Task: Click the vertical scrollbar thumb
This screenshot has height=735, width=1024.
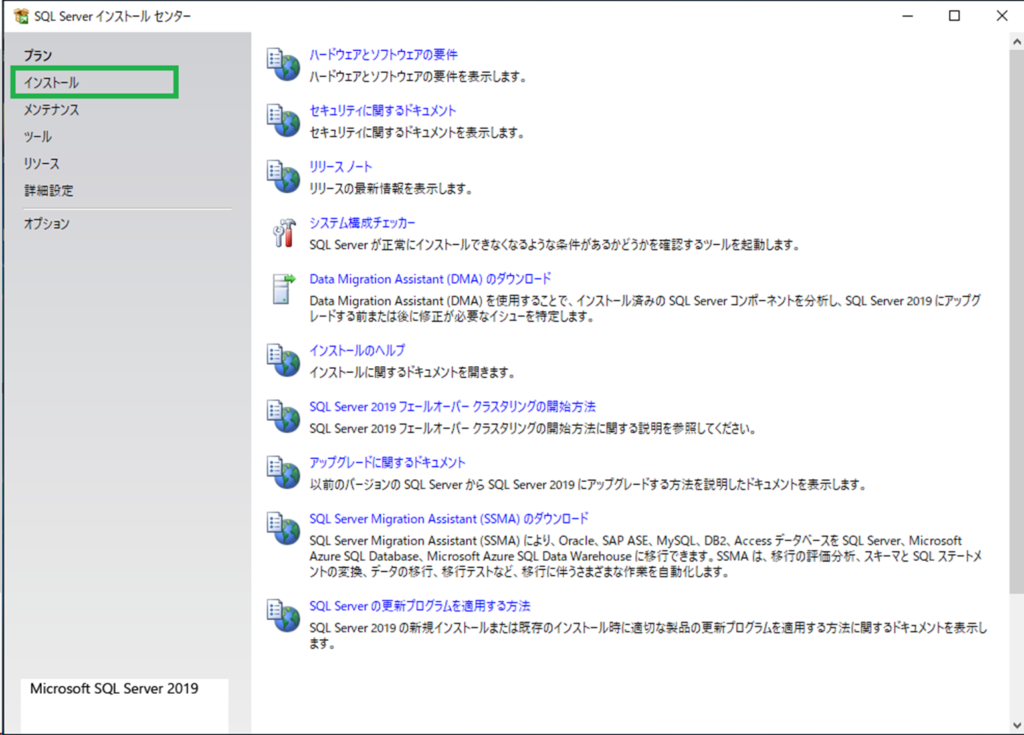Action: [x=1016, y=321]
